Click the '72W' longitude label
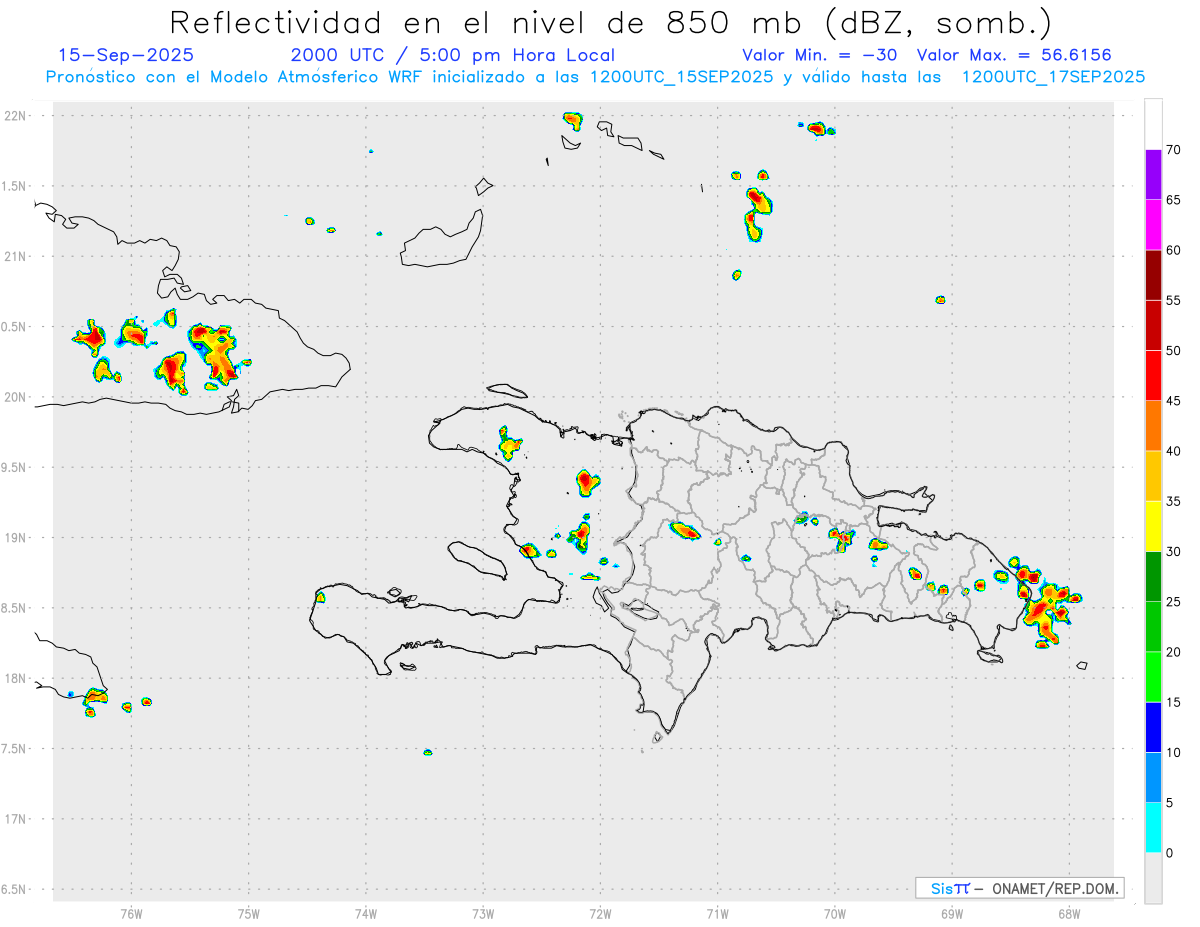This screenshot has height=927, width=1200. (600, 915)
